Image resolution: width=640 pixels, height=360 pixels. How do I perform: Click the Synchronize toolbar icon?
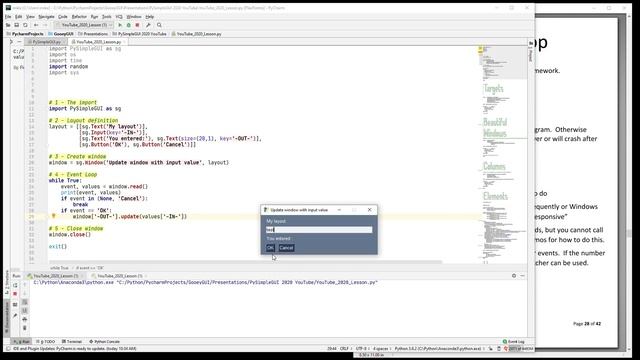(x=25, y=25)
